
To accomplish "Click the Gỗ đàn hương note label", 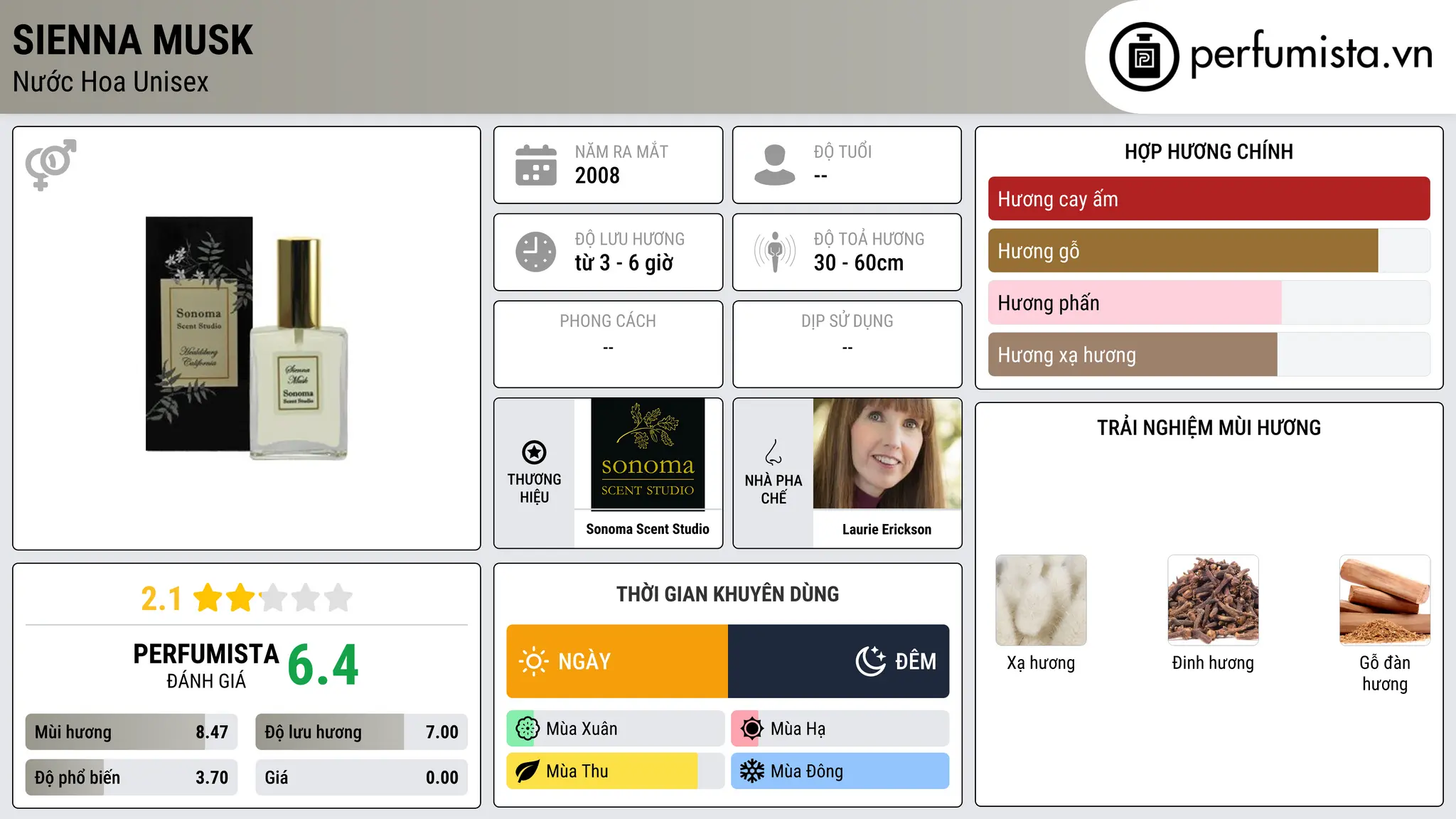I will click(x=1385, y=673).
